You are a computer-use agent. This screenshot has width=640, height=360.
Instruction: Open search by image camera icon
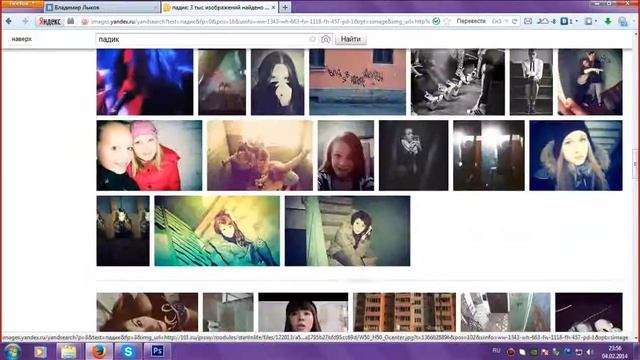(325, 39)
